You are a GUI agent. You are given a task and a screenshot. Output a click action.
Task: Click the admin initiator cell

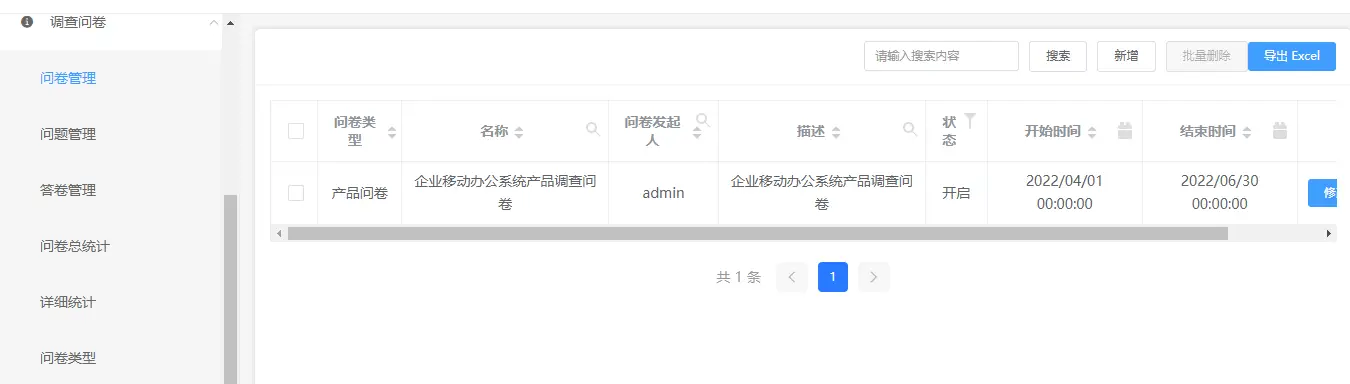pyautogui.click(x=663, y=193)
